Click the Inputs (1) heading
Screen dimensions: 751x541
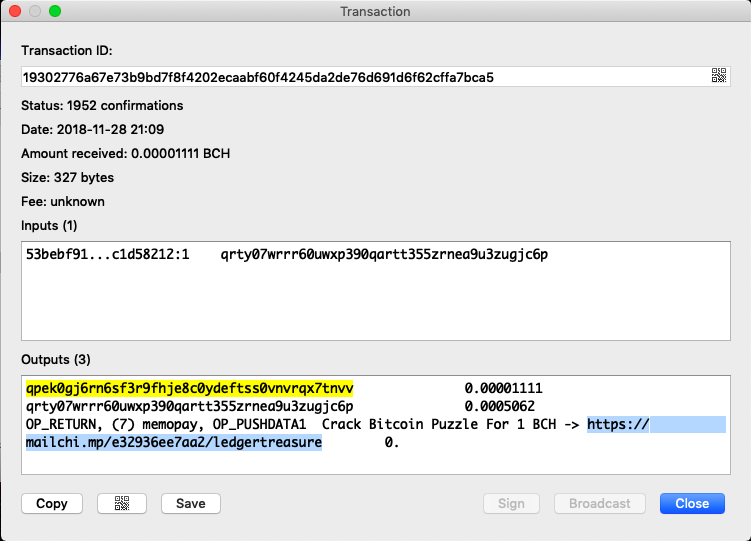(49, 225)
